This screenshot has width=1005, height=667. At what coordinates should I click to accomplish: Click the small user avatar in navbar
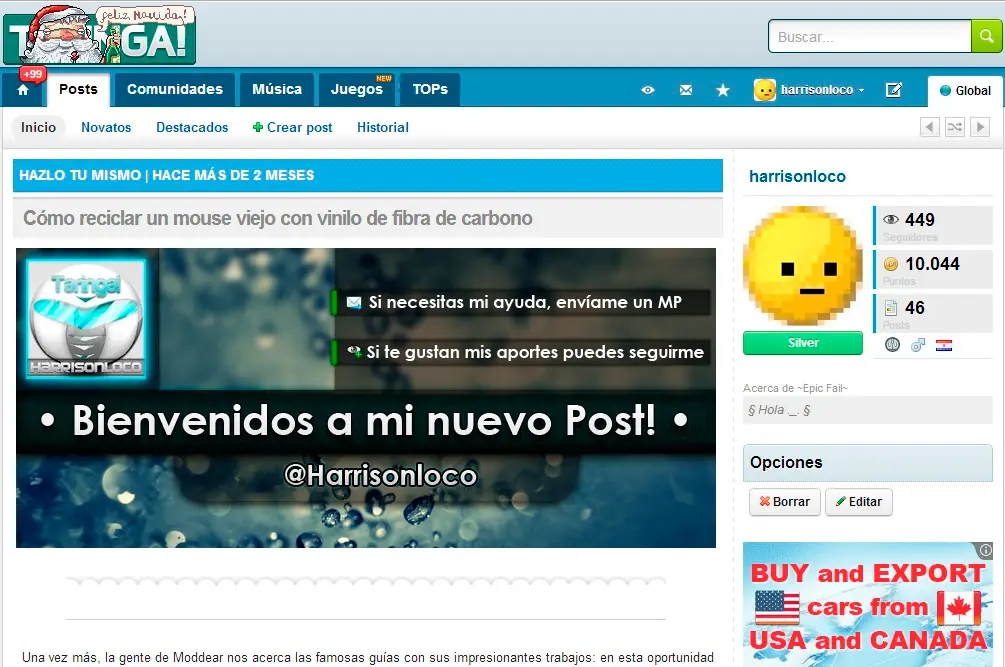[764, 90]
